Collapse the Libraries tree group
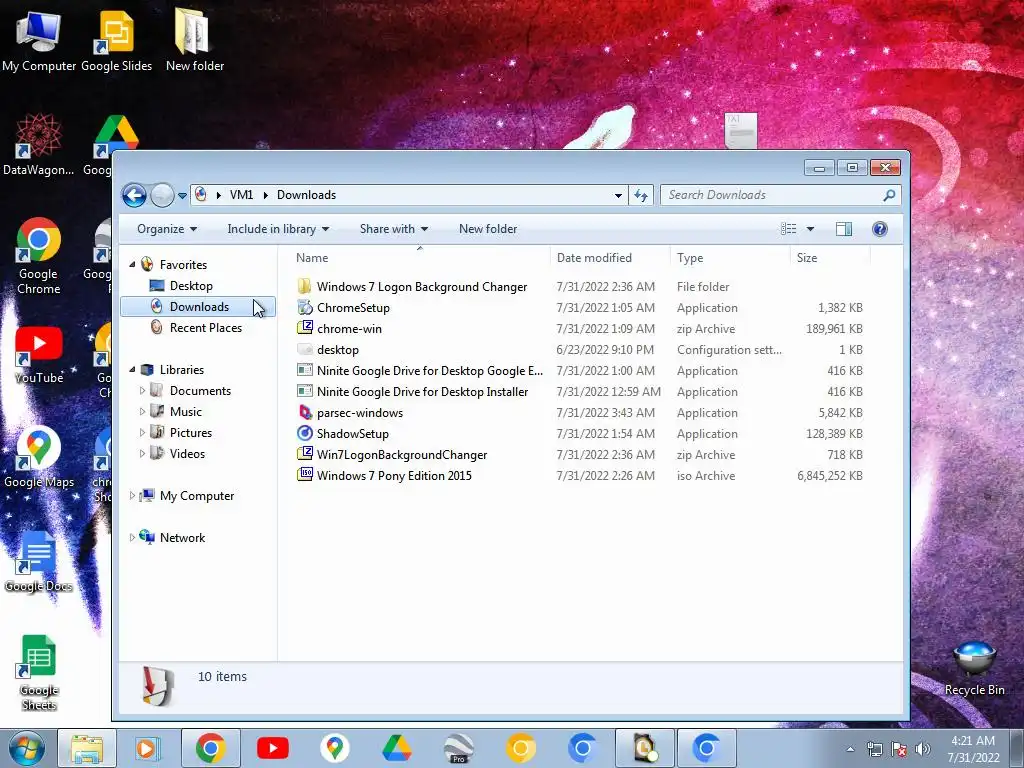The width and height of the screenshot is (1024, 768). (133, 370)
